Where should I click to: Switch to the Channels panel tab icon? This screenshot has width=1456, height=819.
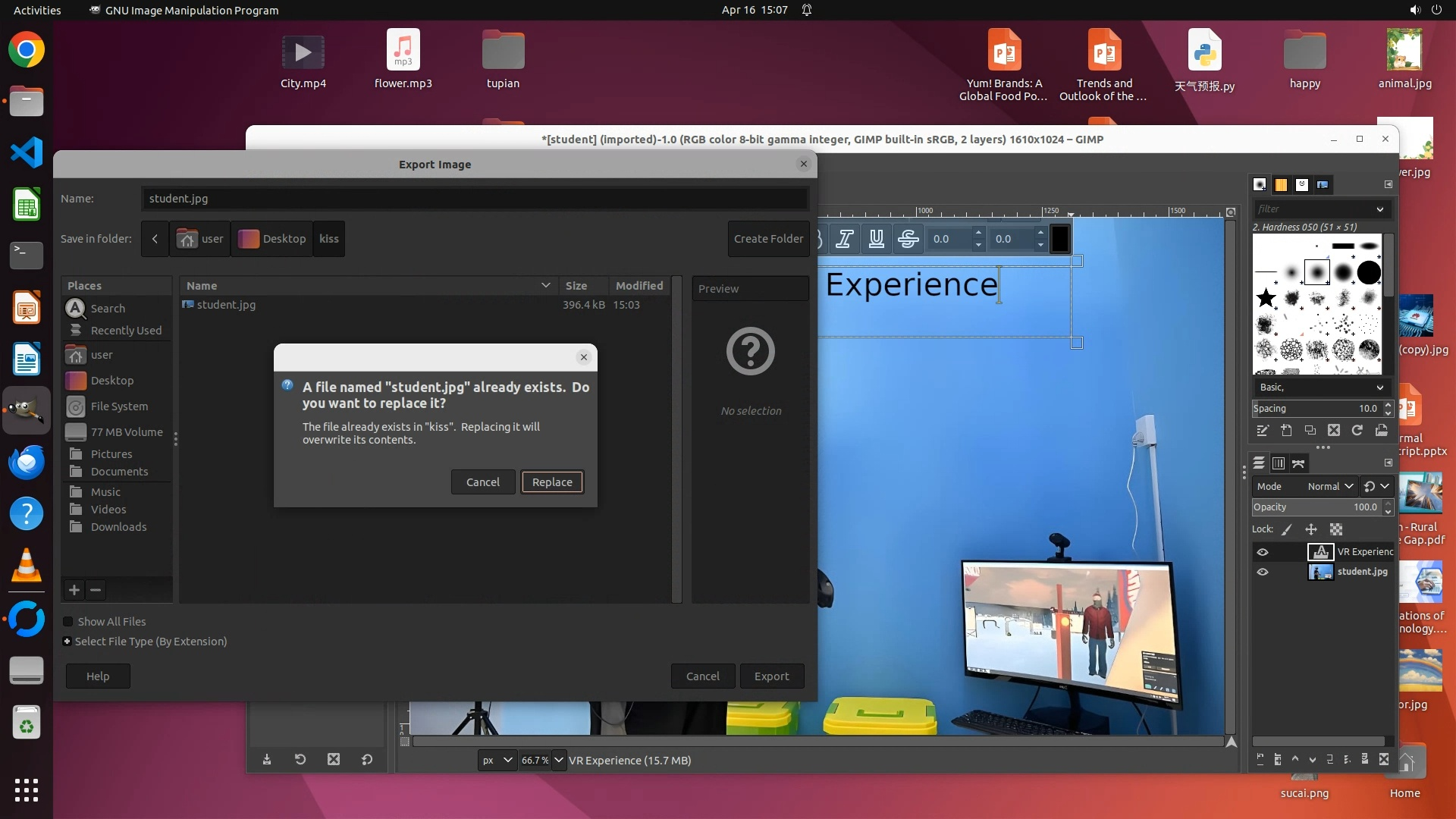tap(1279, 463)
